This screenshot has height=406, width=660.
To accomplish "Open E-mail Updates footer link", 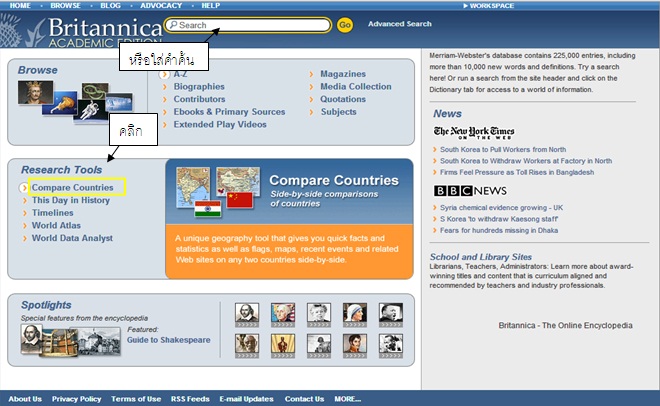I will (x=246, y=399).
